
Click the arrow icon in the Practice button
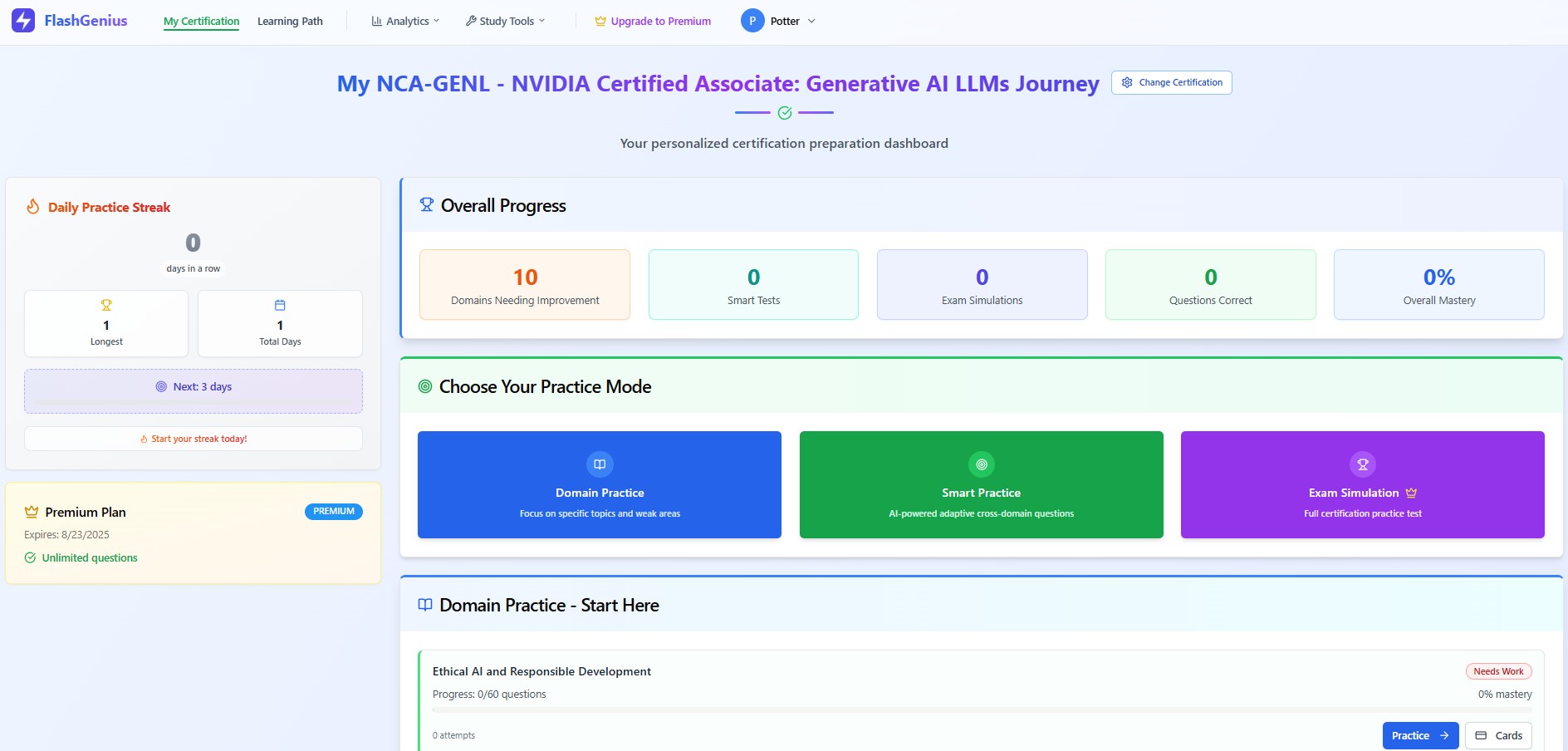(1444, 735)
